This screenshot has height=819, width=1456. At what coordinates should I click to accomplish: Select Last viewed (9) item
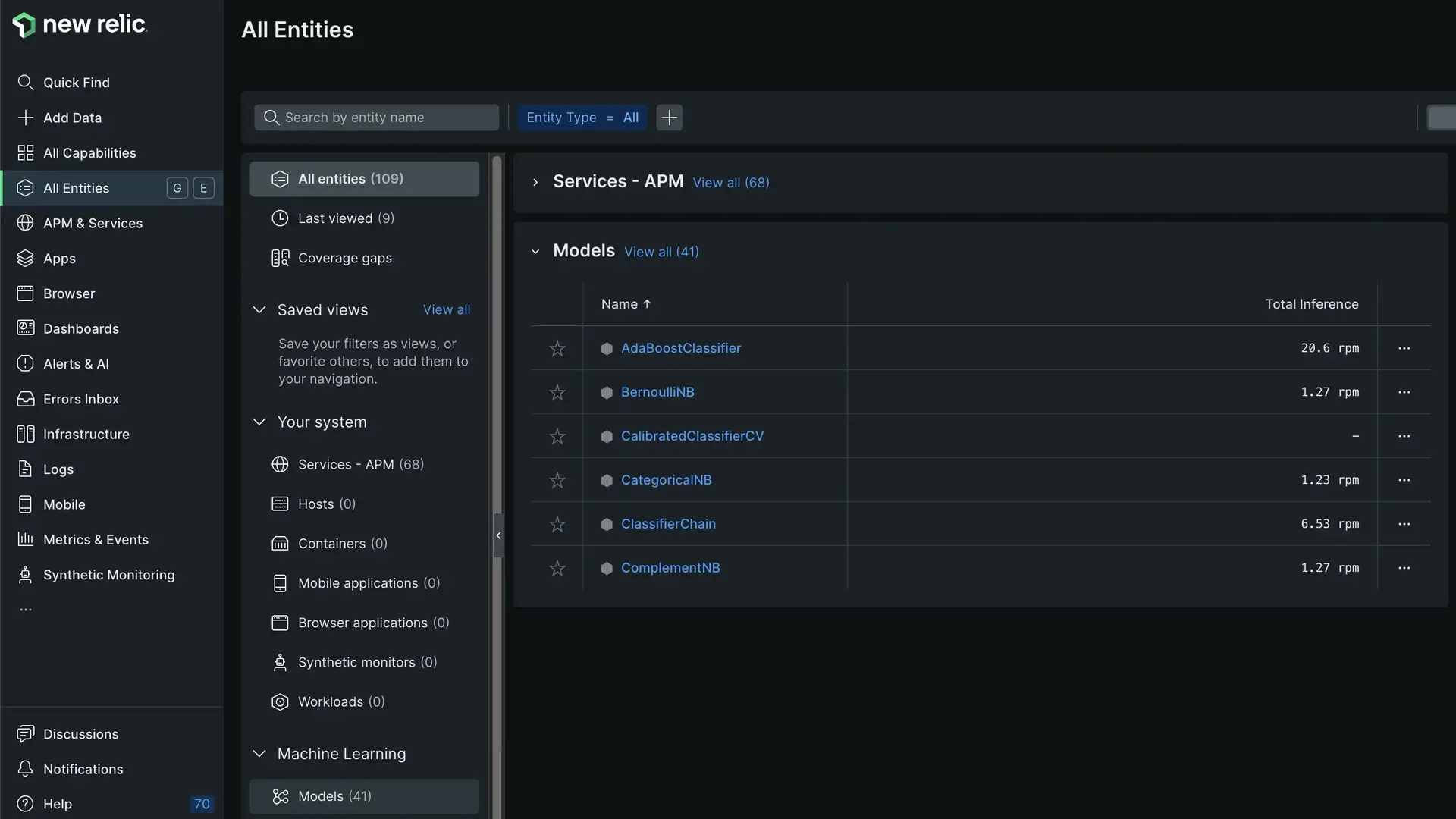click(x=346, y=218)
